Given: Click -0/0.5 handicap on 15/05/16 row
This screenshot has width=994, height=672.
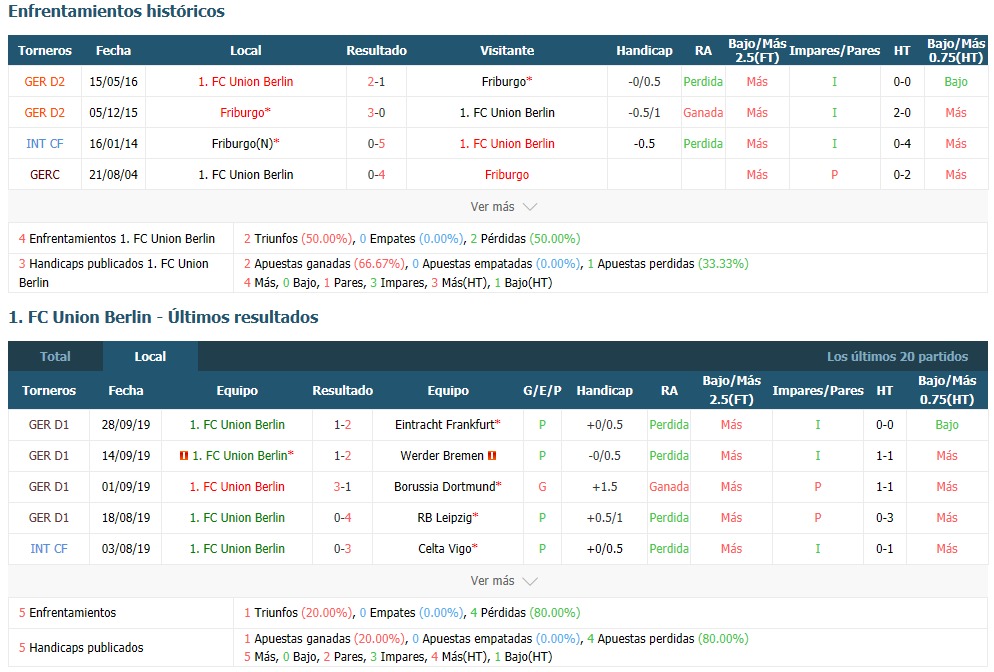Looking at the screenshot, I should click(x=644, y=82).
